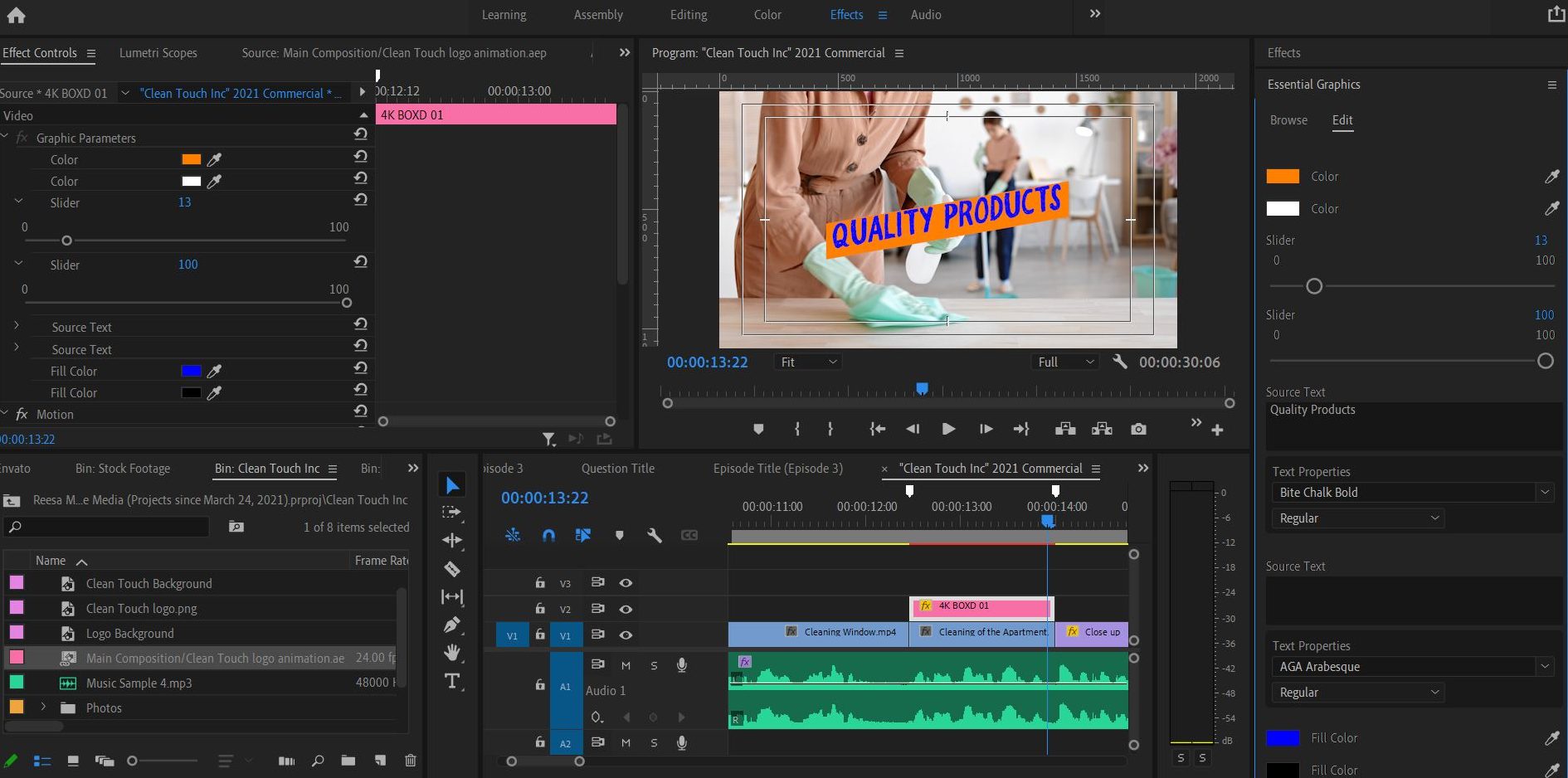The height and width of the screenshot is (778, 1568).
Task: Switch to Browse tab in Essential Graphics
Action: (1288, 120)
